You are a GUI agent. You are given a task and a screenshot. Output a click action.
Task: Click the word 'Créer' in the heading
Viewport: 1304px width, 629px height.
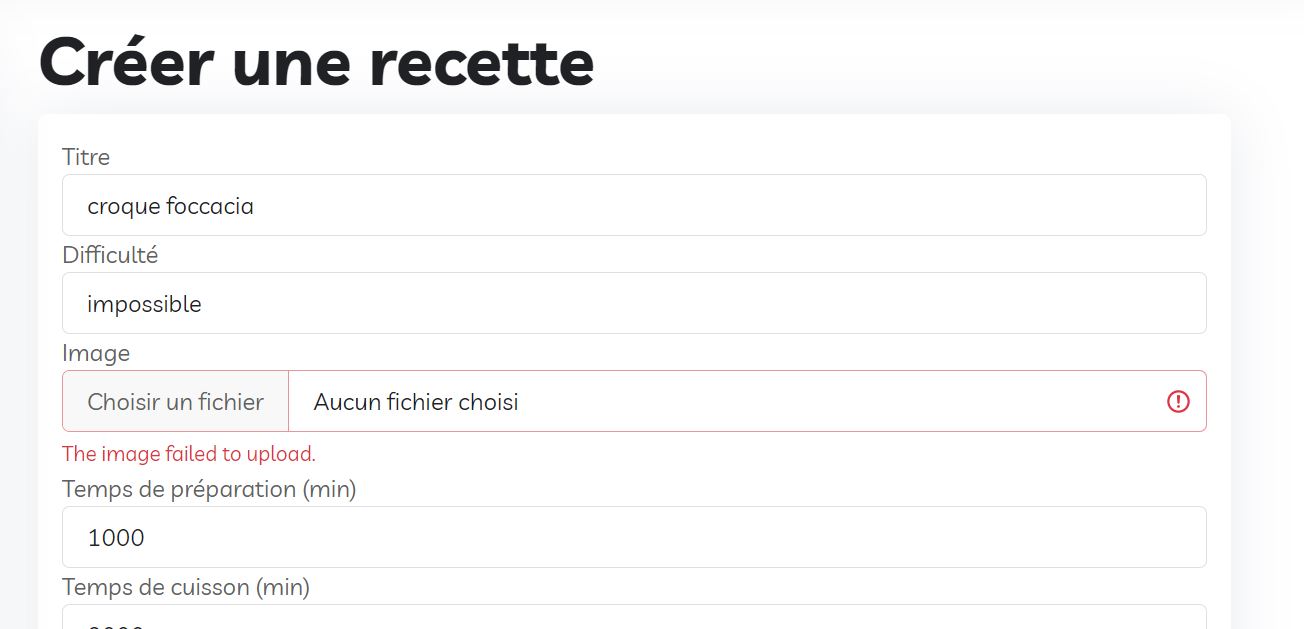click(x=126, y=62)
